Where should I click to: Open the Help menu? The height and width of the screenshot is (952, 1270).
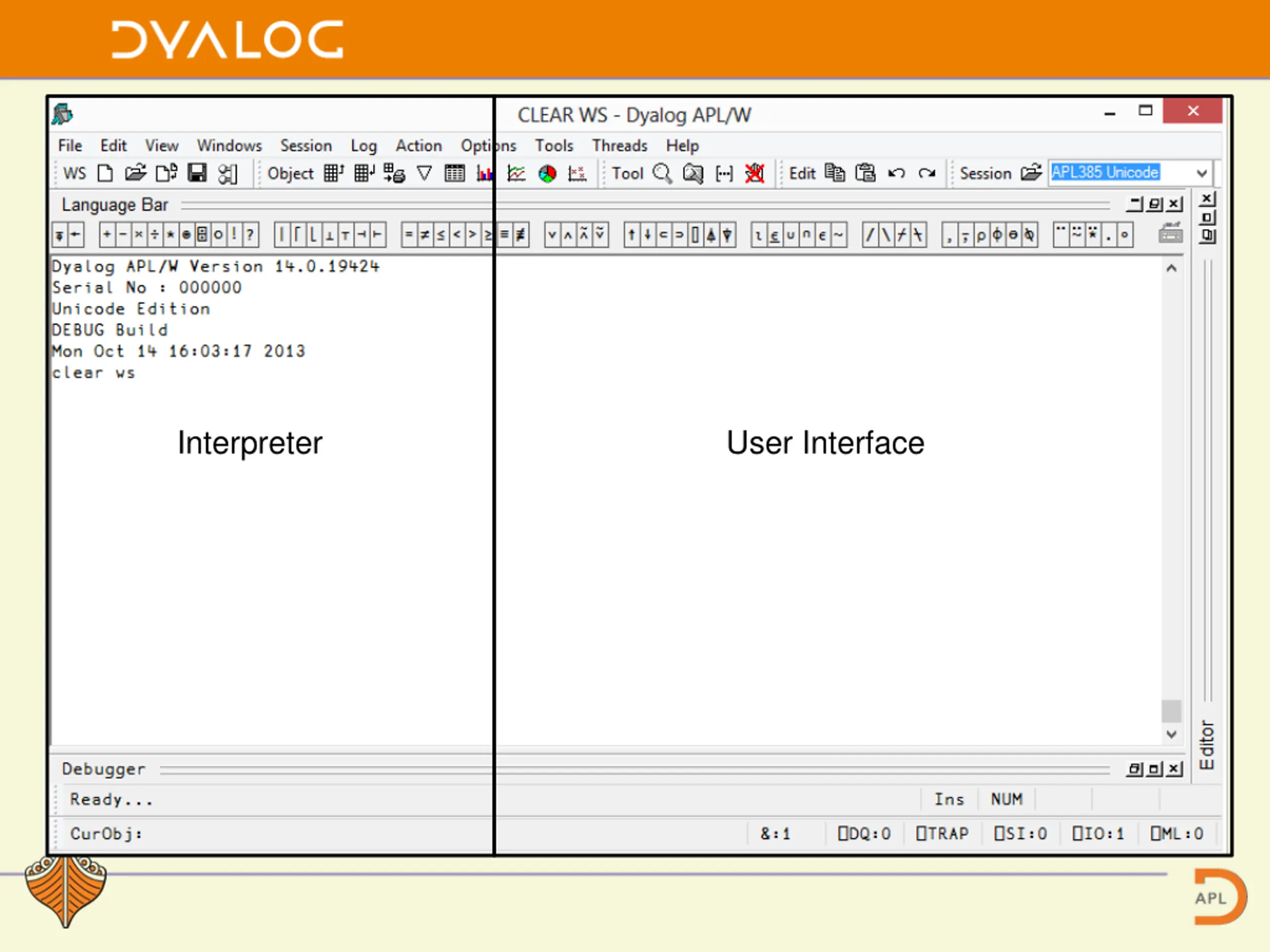point(682,146)
